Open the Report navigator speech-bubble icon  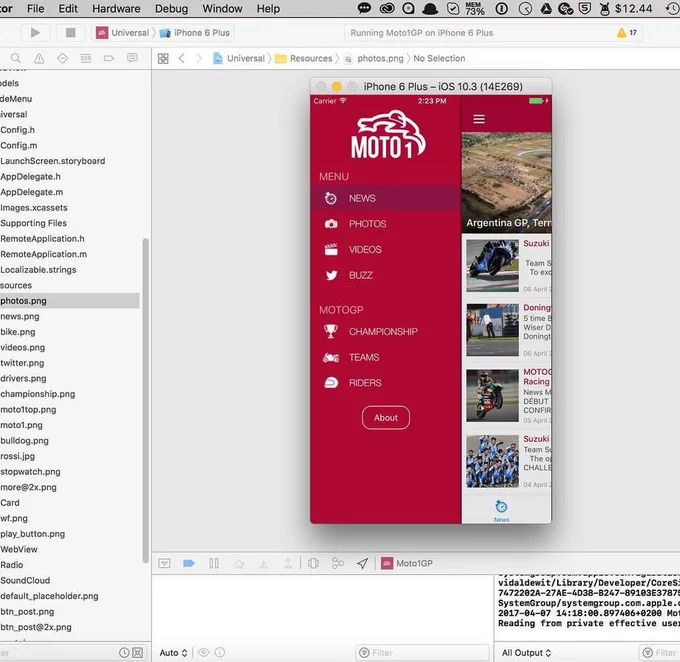tap(132, 58)
